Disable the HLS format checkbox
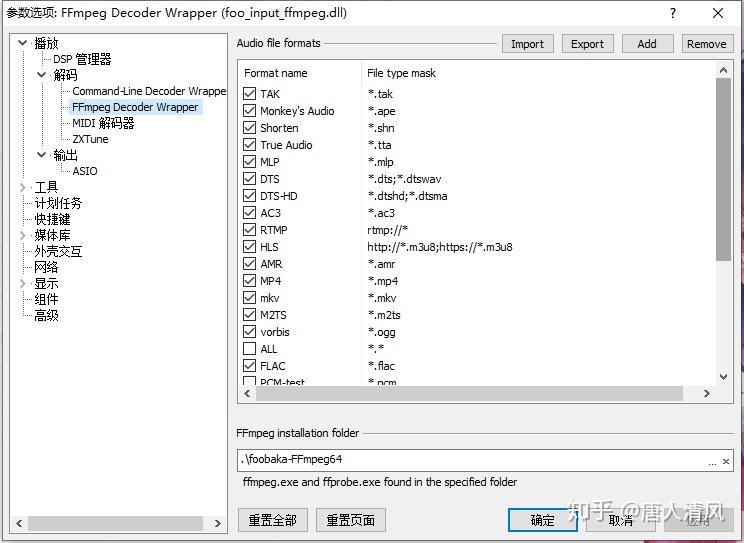Screen dimensions: 744x543 250,246
